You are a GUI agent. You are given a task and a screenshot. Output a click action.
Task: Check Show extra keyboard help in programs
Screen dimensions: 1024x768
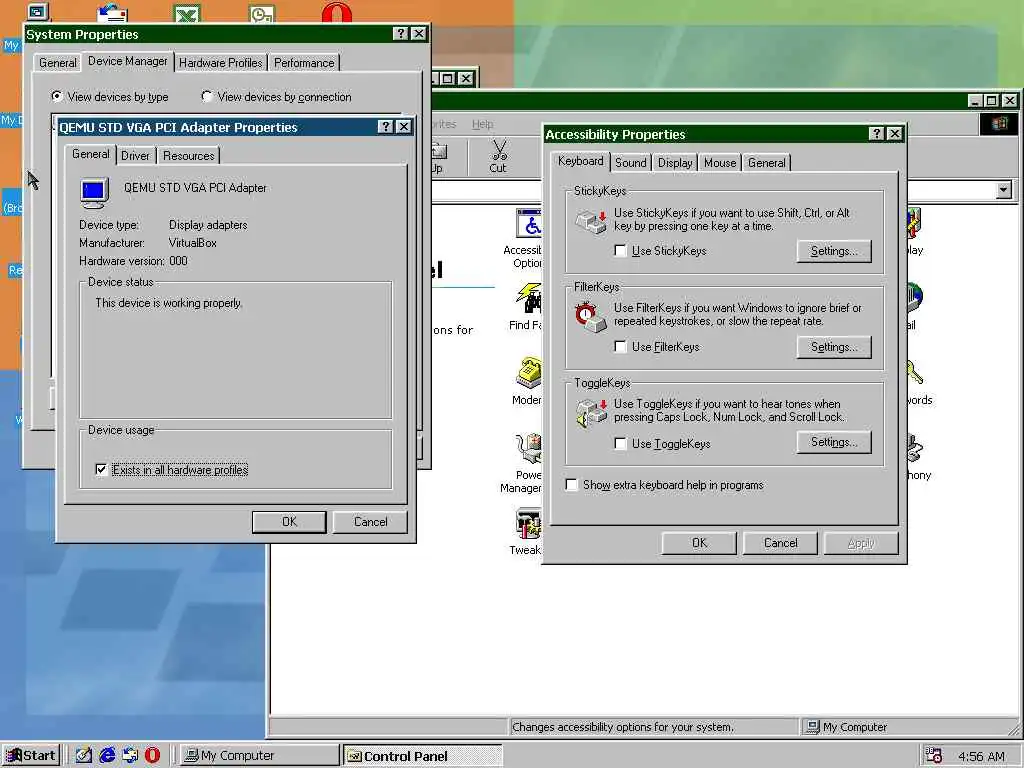click(x=571, y=485)
